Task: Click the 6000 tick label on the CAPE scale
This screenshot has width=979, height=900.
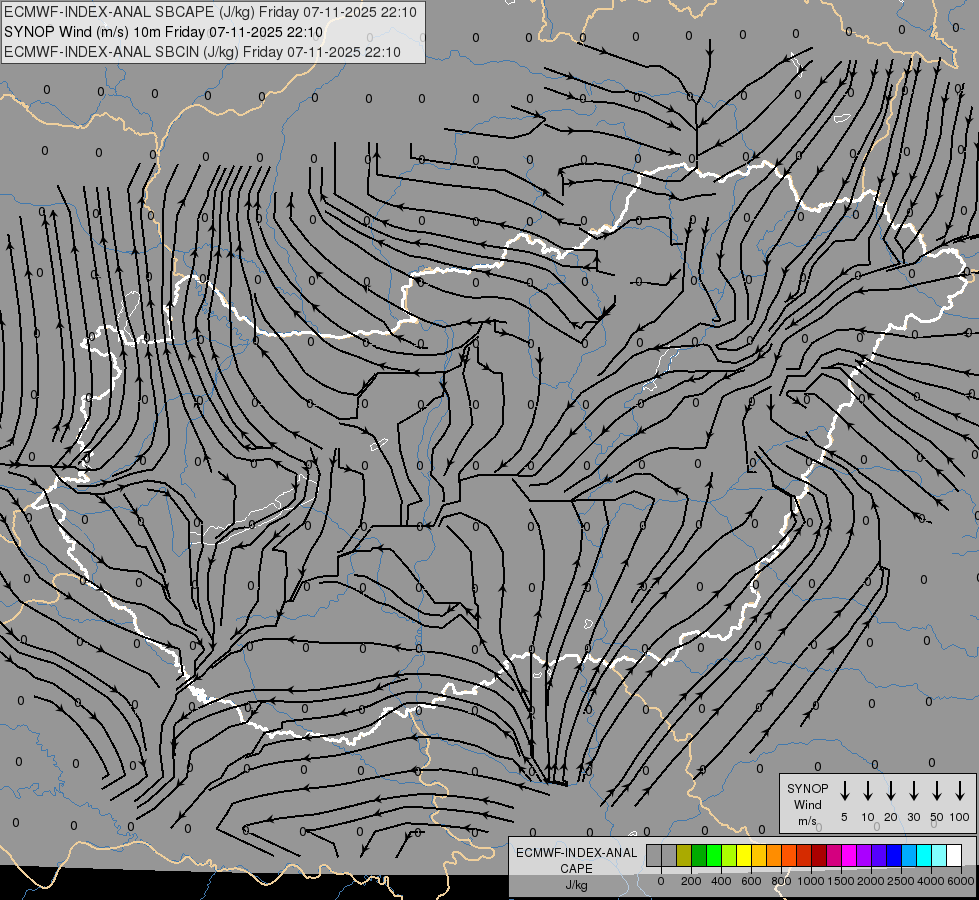Action: pyautogui.click(x=961, y=881)
